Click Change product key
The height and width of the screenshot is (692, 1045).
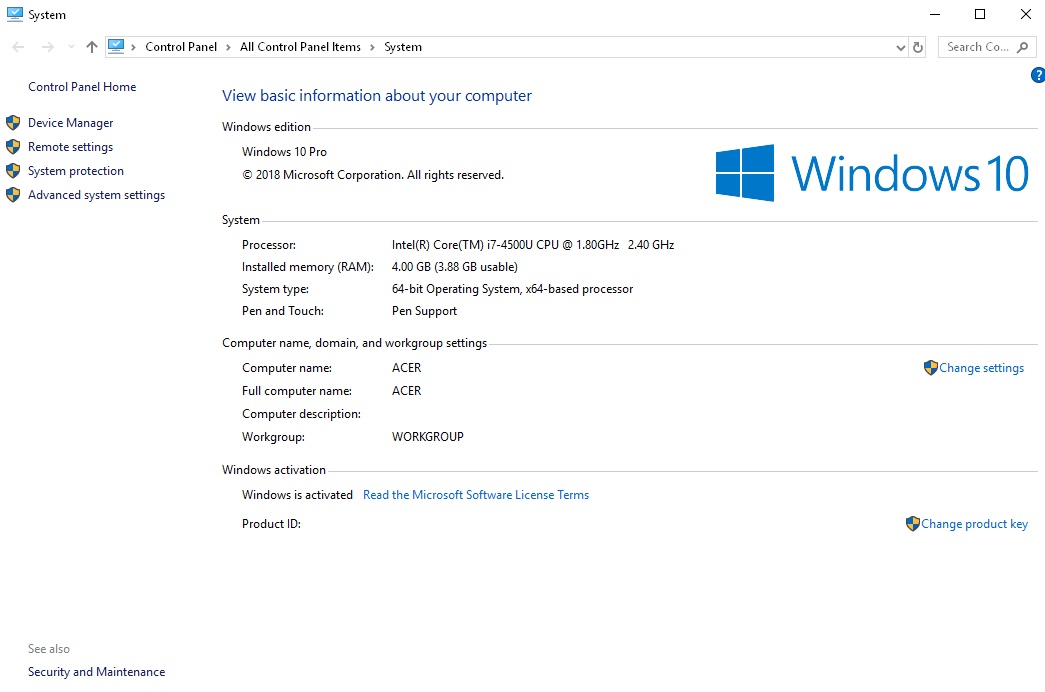(x=974, y=524)
